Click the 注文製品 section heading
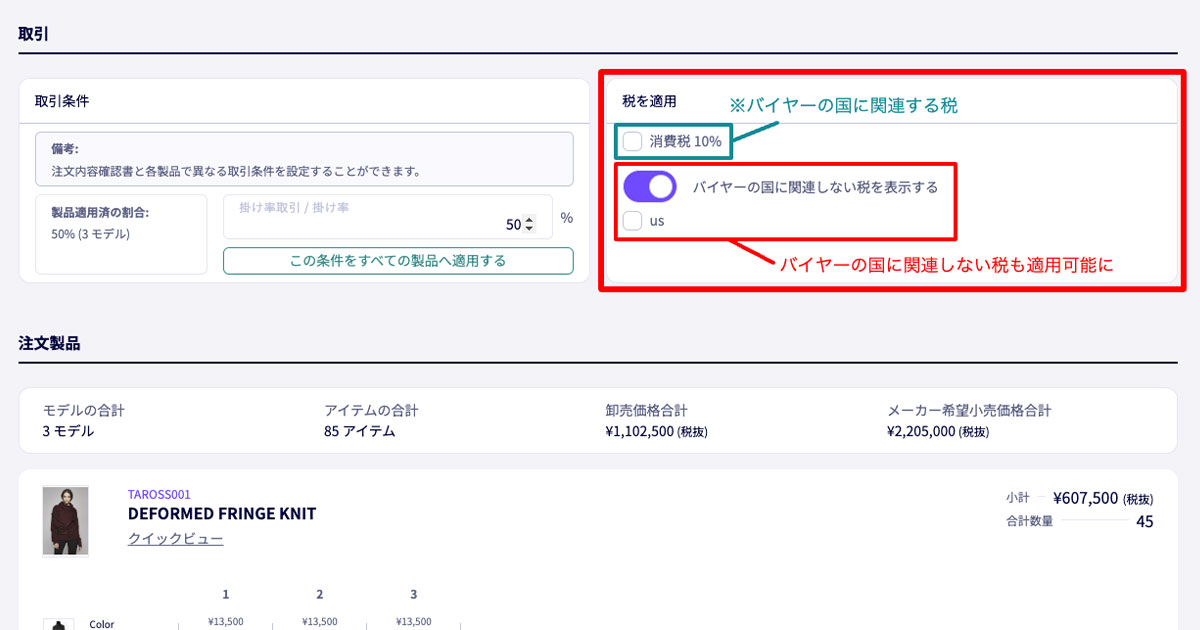The height and width of the screenshot is (630, 1200). [x=49, y=343]
